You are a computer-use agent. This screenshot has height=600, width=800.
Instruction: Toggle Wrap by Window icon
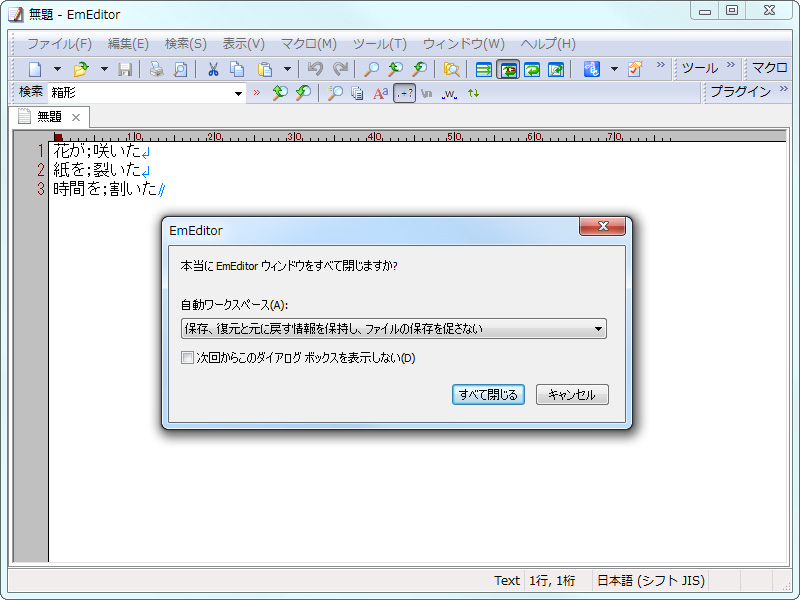pyautogui.click(x=532, y=69)
